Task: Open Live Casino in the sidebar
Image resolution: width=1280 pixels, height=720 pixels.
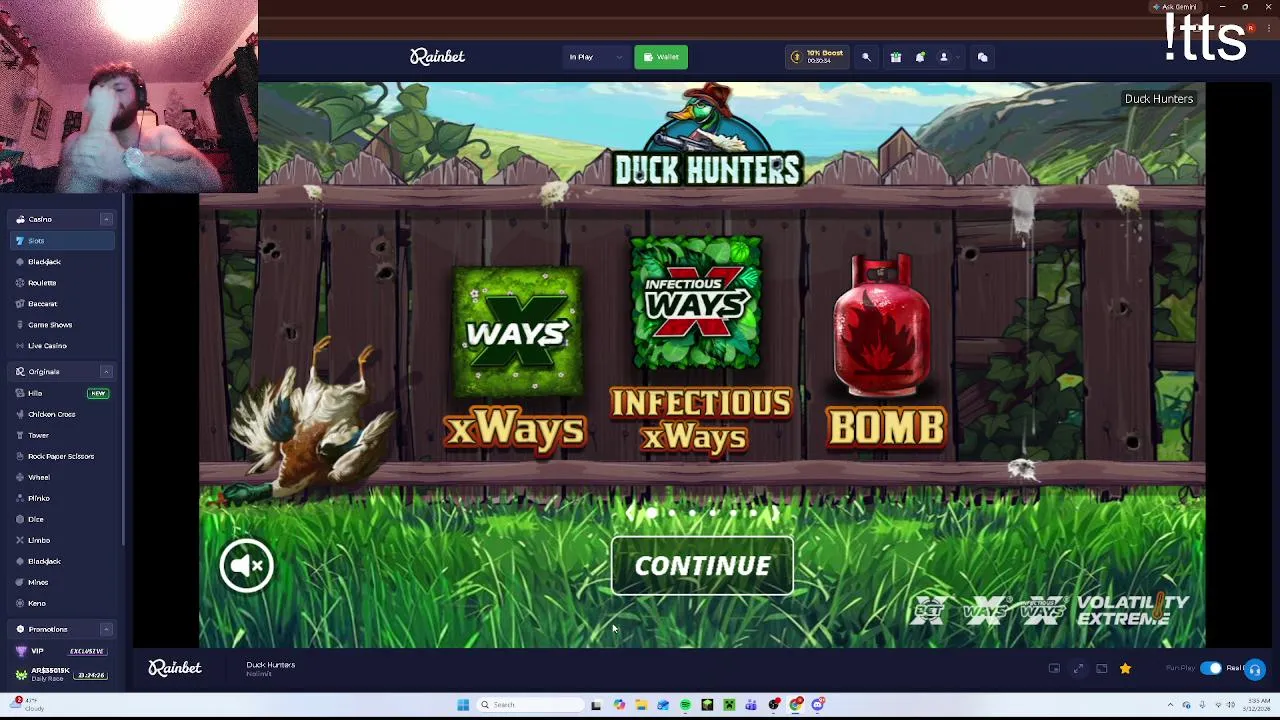Action: coord(62,346)
